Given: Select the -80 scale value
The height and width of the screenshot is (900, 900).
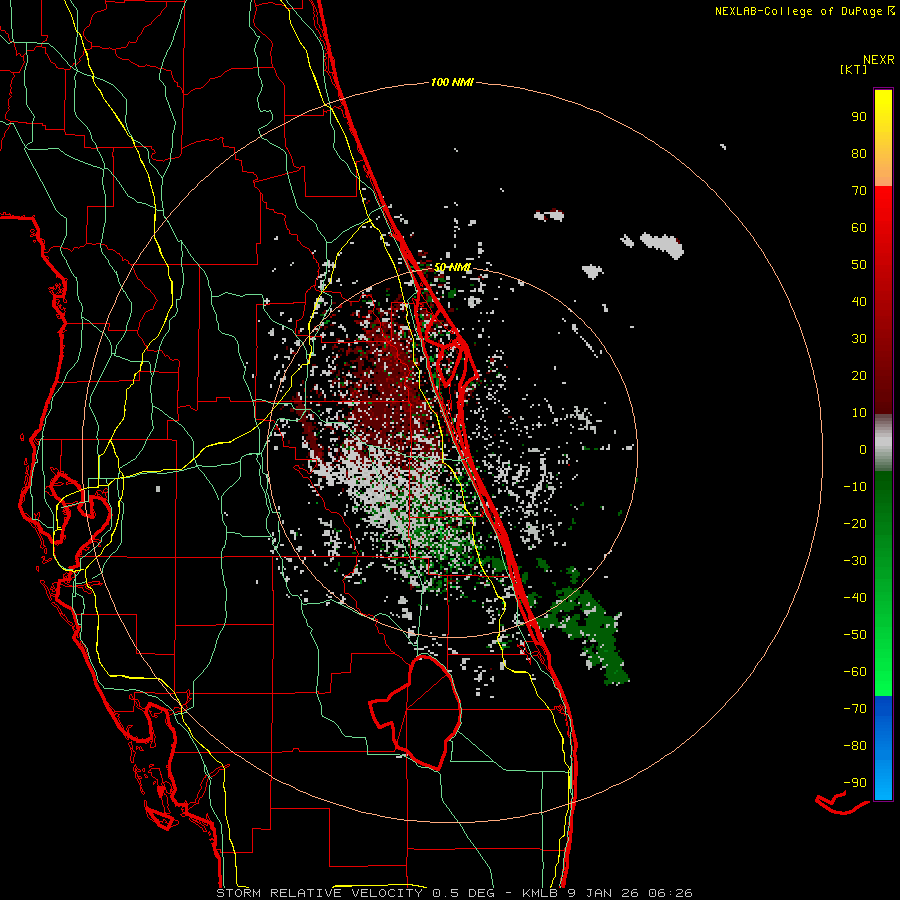Looking at the screenshot, I should [x=855, y=746].
